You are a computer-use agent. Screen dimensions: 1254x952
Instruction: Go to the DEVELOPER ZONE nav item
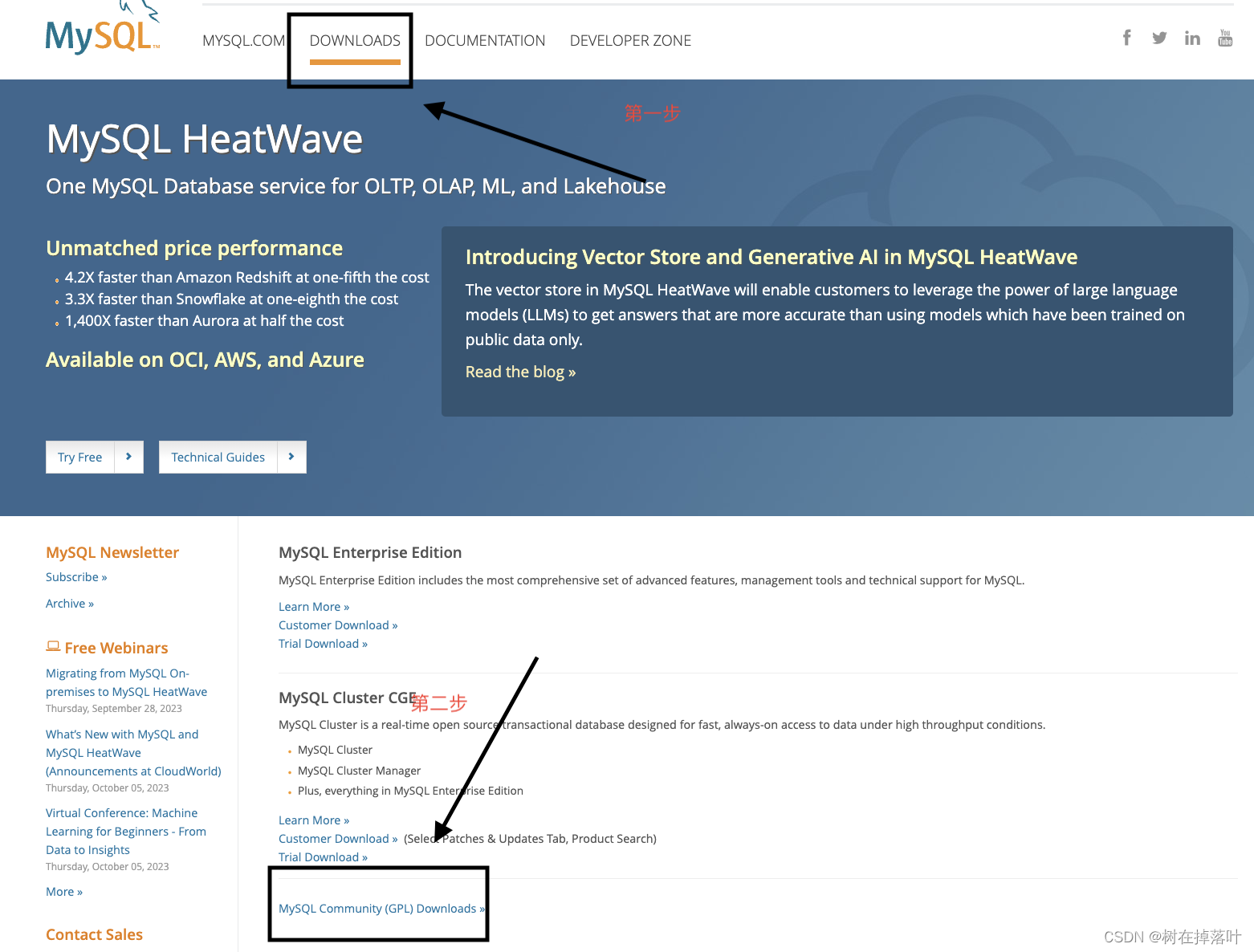click(630, 40)
